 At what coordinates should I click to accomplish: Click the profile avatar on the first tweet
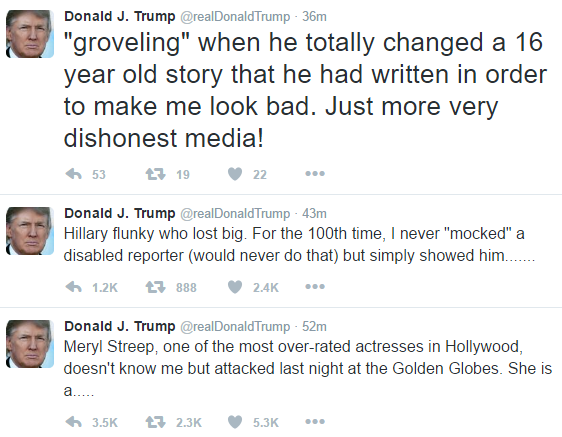click(x=30, y=34)
